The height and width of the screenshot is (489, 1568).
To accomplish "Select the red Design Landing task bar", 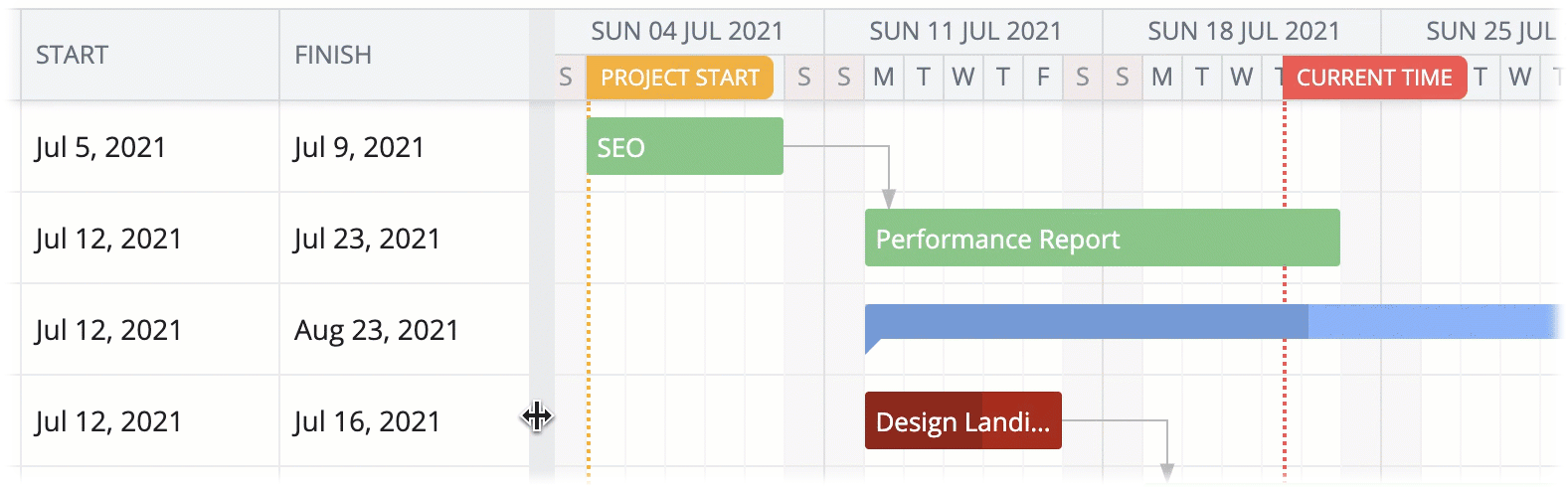I will (x=962, y=421).
